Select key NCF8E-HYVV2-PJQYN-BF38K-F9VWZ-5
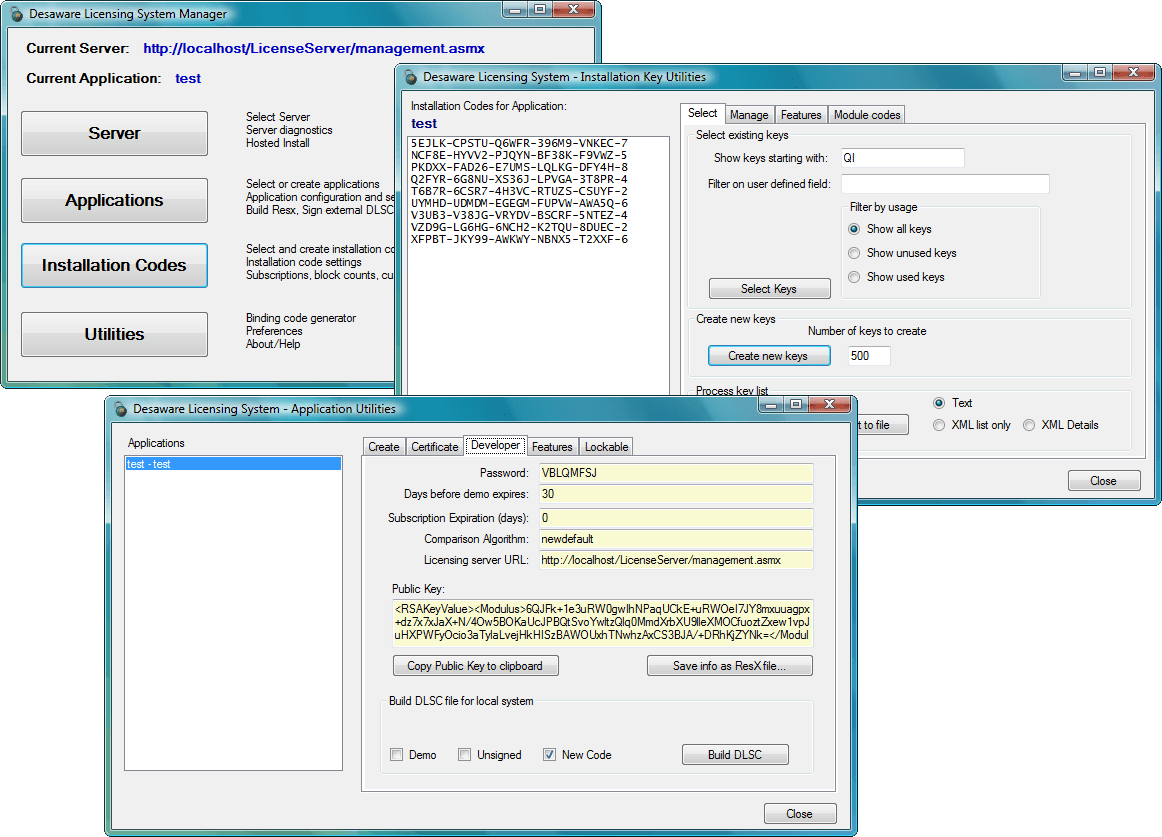Screen dimensions: 1162x837 (x=519, y=155)
